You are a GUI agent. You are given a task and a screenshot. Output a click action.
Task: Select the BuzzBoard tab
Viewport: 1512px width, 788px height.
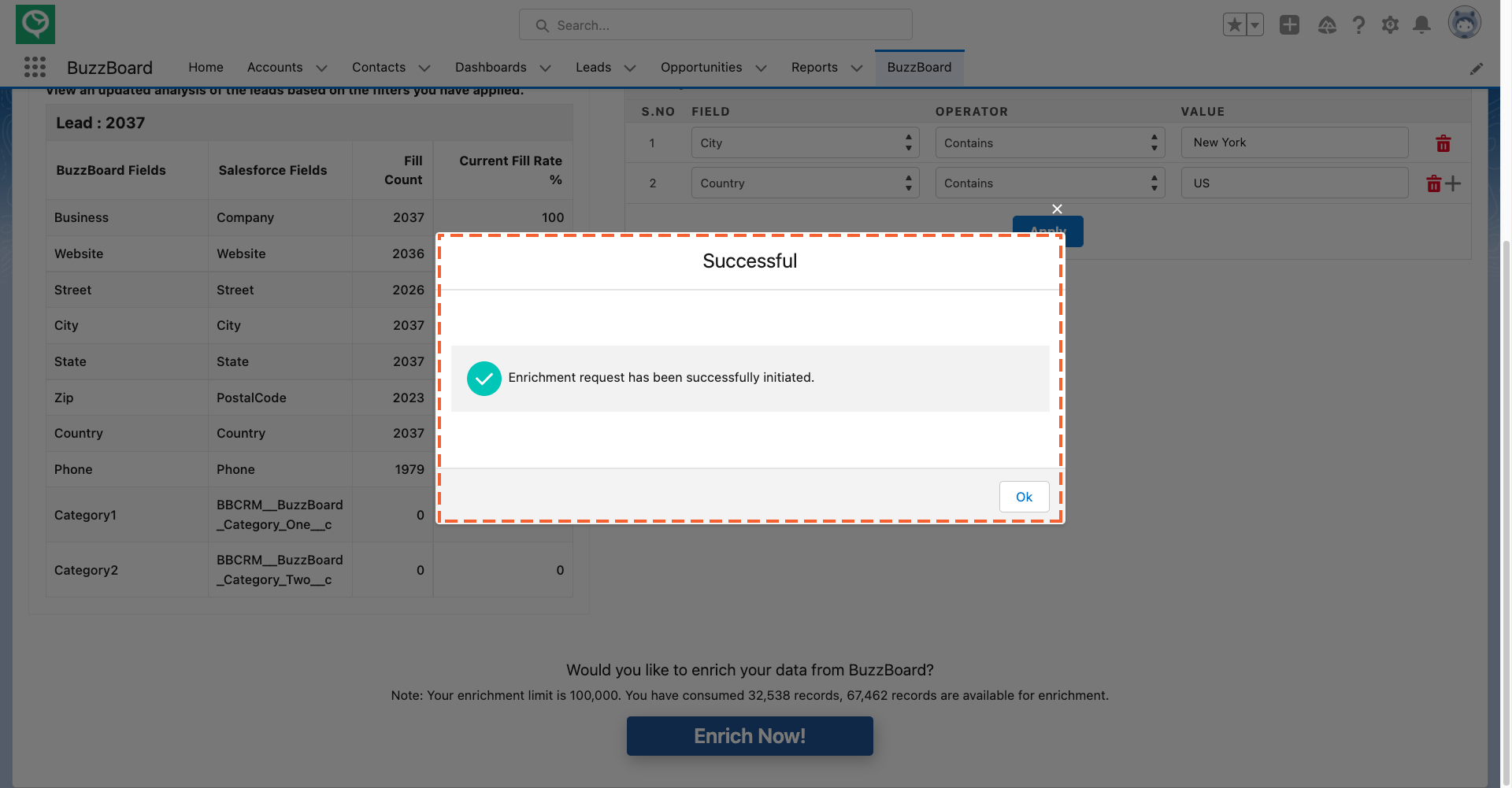pos(919,68)
